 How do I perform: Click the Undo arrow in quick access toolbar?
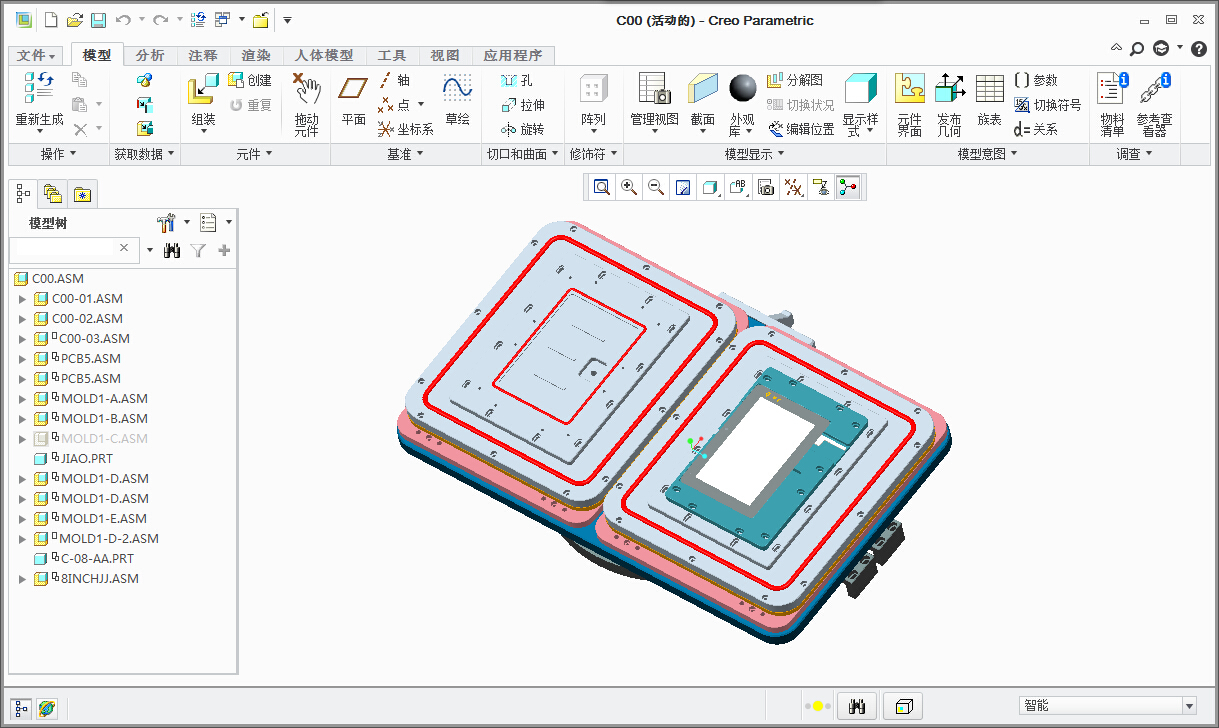(123, 20)
